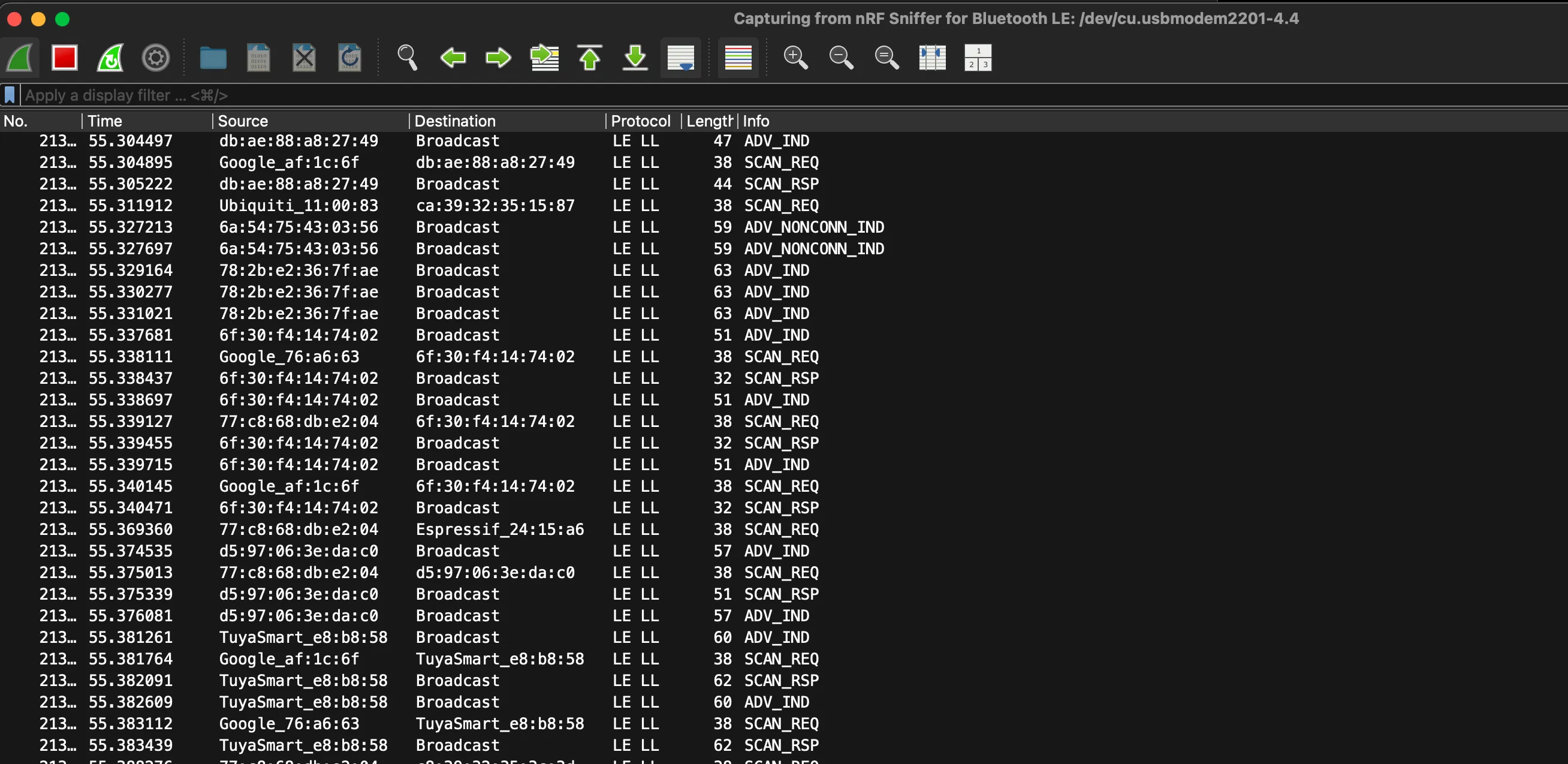Jump to the last packet
Screen dimensions: 1568x764
tap(635, 58)
